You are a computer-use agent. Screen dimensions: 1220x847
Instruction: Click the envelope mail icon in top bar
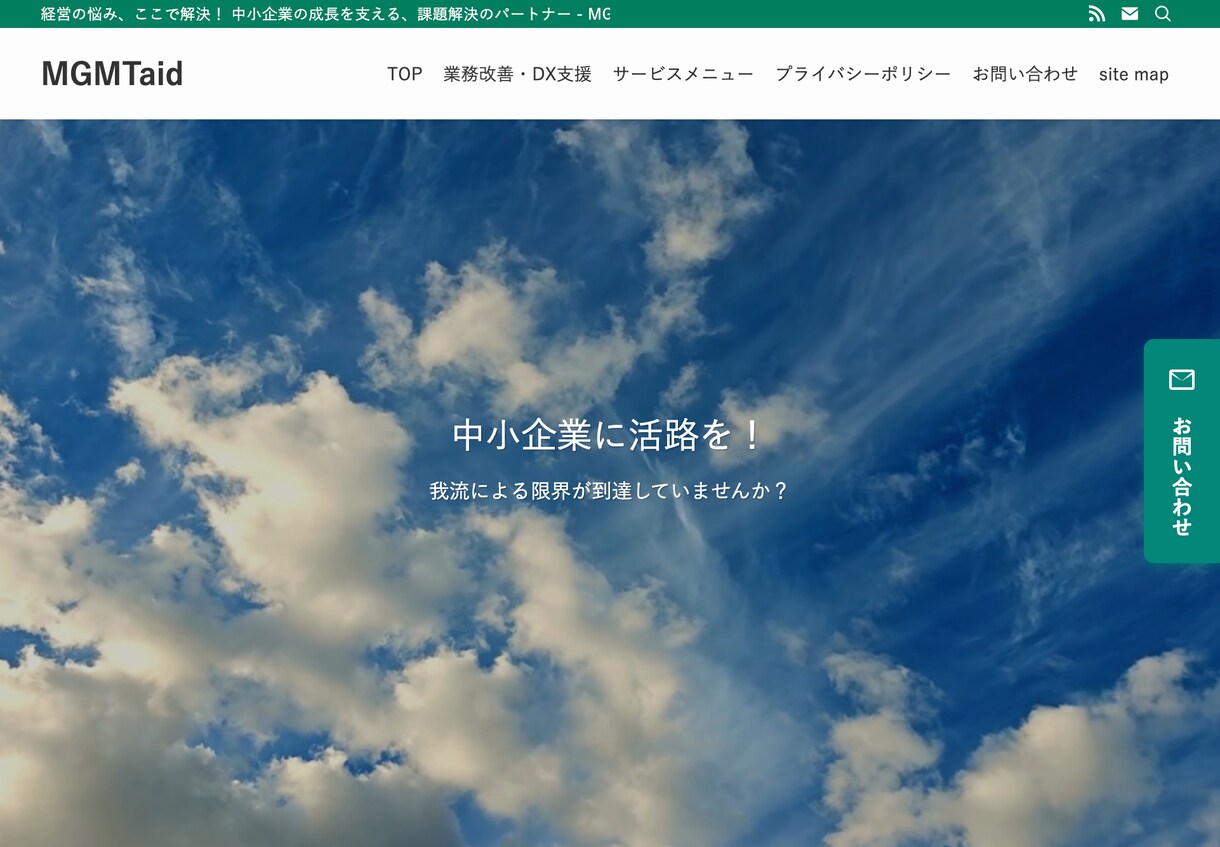click(x=1130, y=14)
